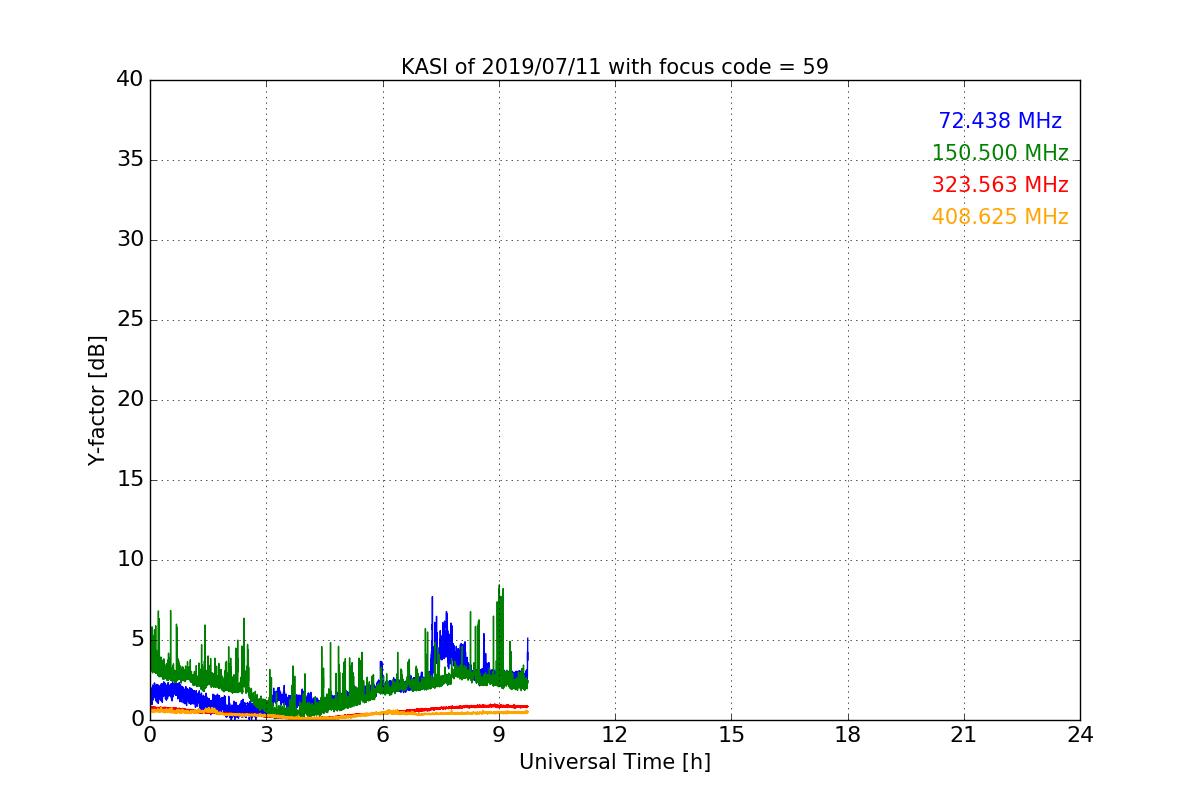Viewport: 1200px width, 800px height.
Task: Click the x-axis tick label 18
Action: [x=848, y=734]
